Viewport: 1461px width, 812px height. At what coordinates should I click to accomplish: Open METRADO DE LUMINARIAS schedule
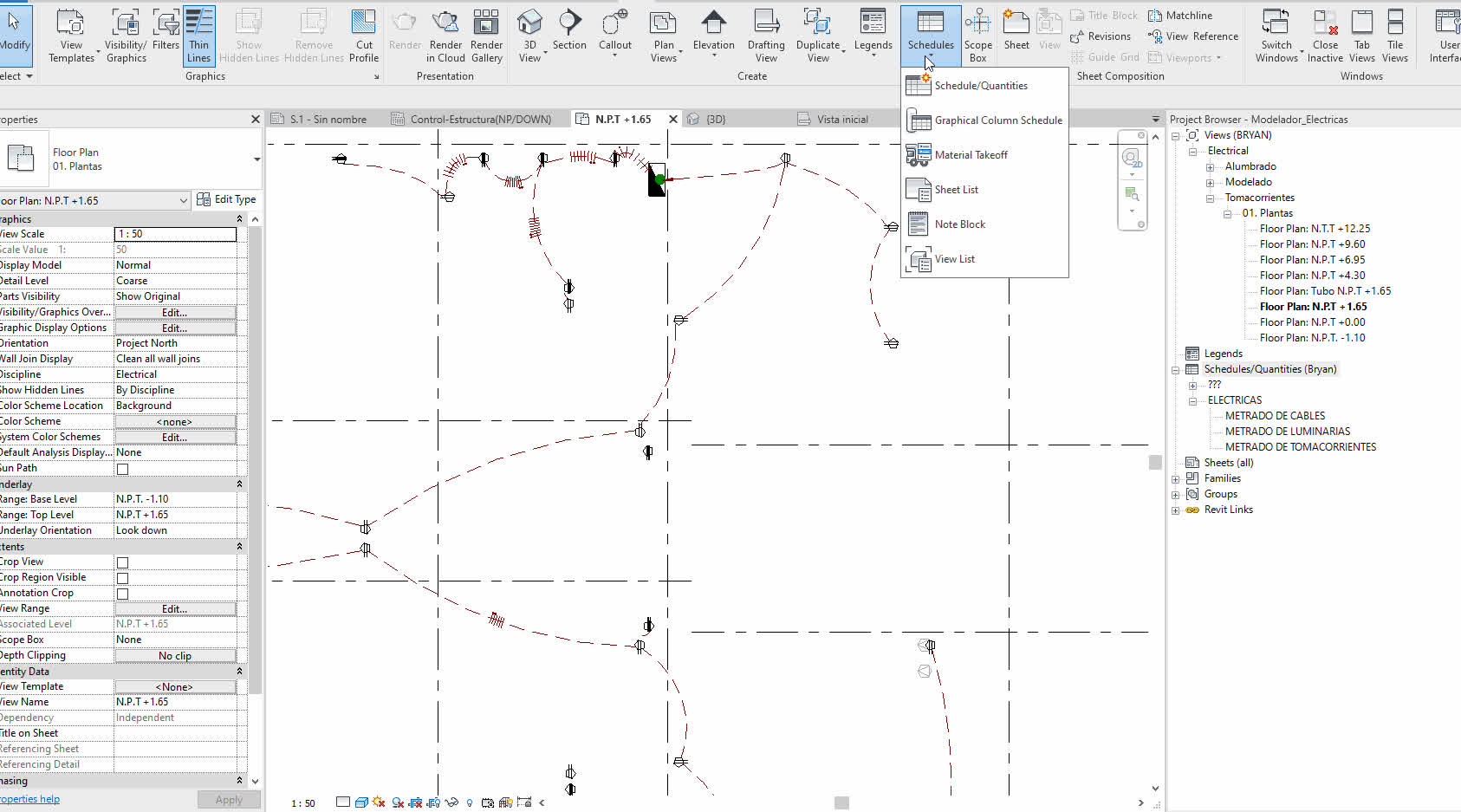(1287, 432)
